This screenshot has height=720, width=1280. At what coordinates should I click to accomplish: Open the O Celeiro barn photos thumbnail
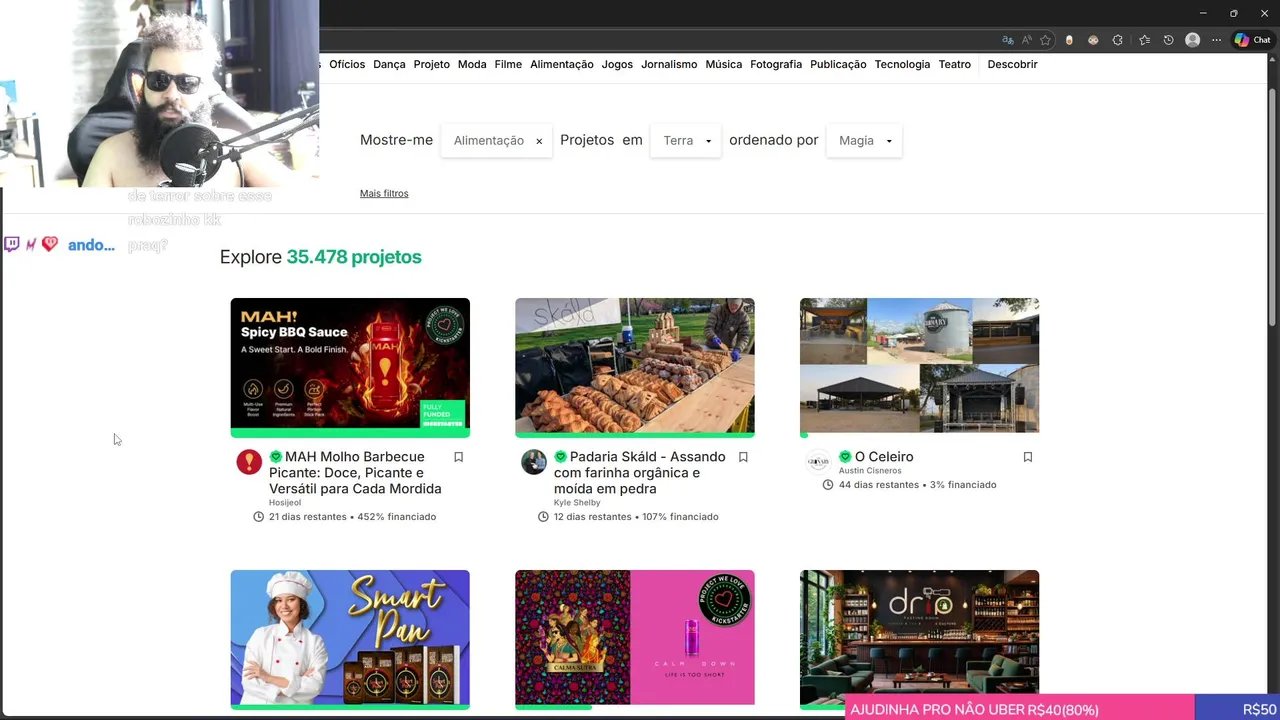coord(919,365)
